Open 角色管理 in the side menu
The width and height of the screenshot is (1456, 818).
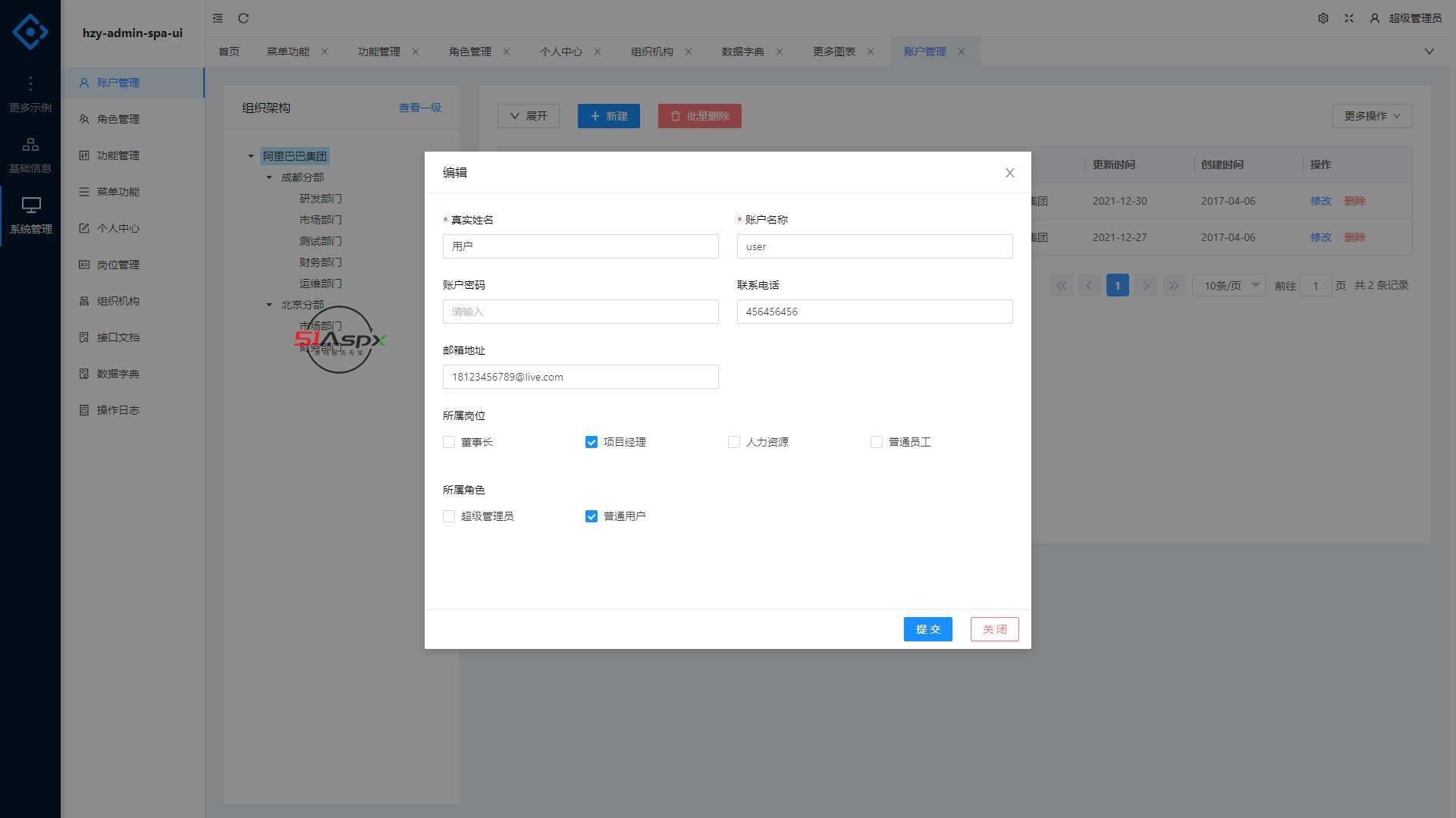(133, 119)
